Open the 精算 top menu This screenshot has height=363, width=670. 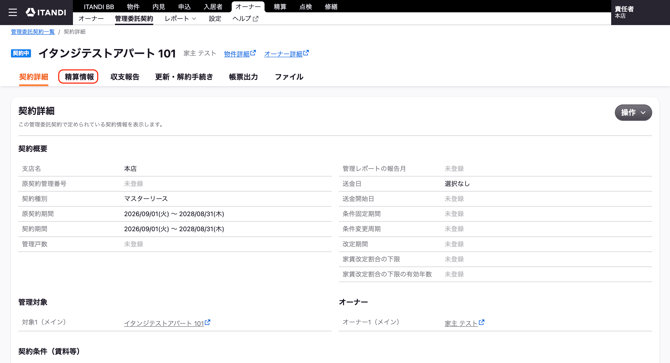click(280, 7)
